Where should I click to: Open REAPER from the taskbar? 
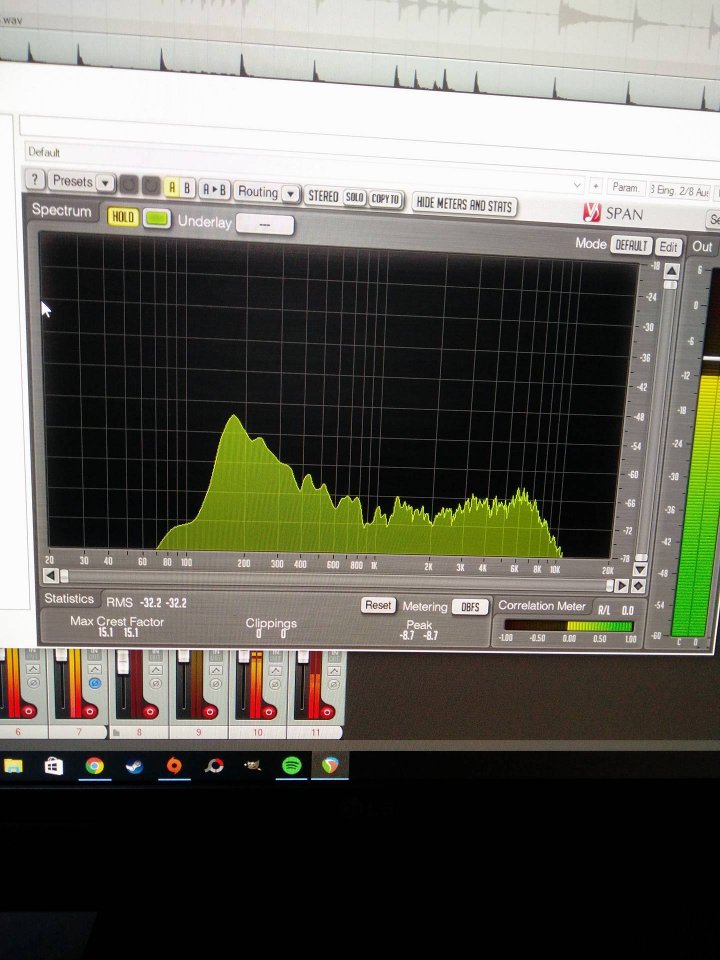(330, 765)
